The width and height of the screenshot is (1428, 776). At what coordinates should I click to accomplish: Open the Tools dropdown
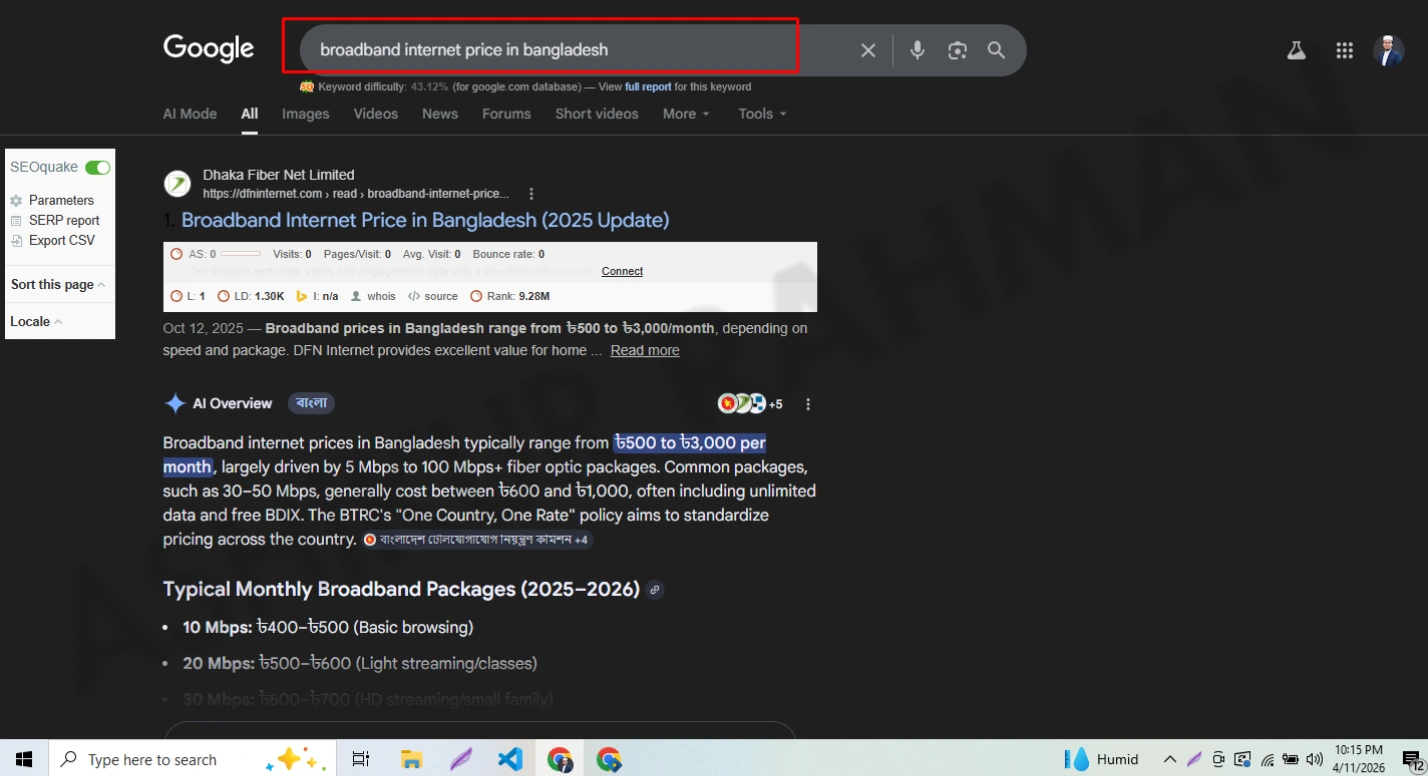point(762,114)
